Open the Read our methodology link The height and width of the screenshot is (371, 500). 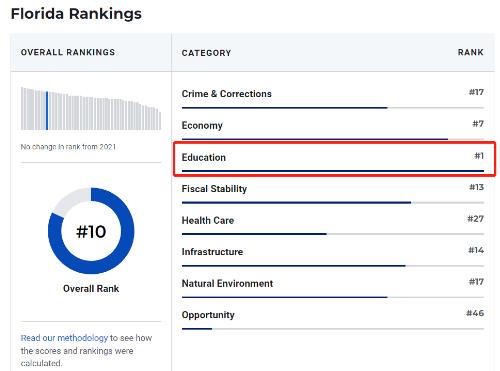64,338
